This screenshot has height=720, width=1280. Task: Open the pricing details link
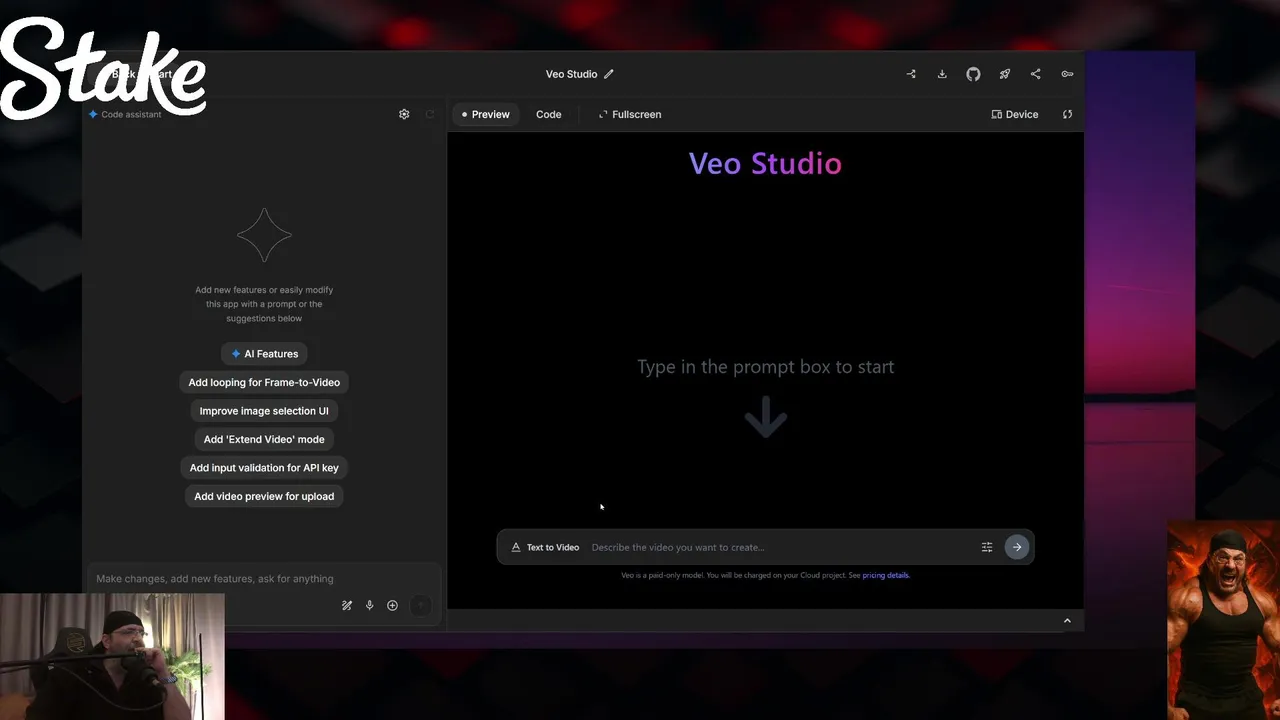pyautogui.click(x=886, y=575)
